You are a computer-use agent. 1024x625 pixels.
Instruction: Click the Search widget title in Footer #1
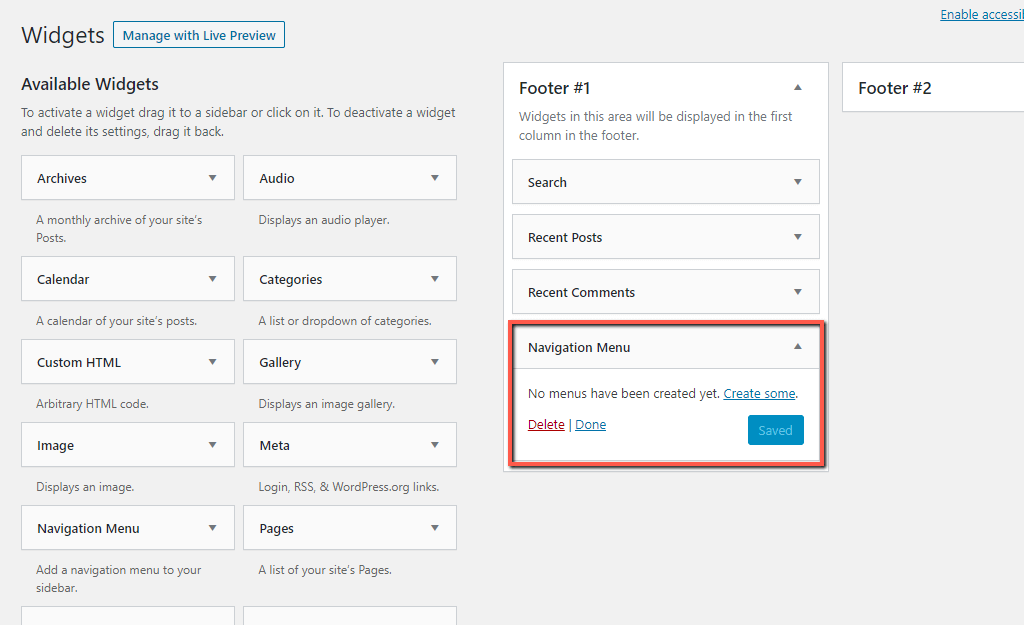click(x=547, y=182)
